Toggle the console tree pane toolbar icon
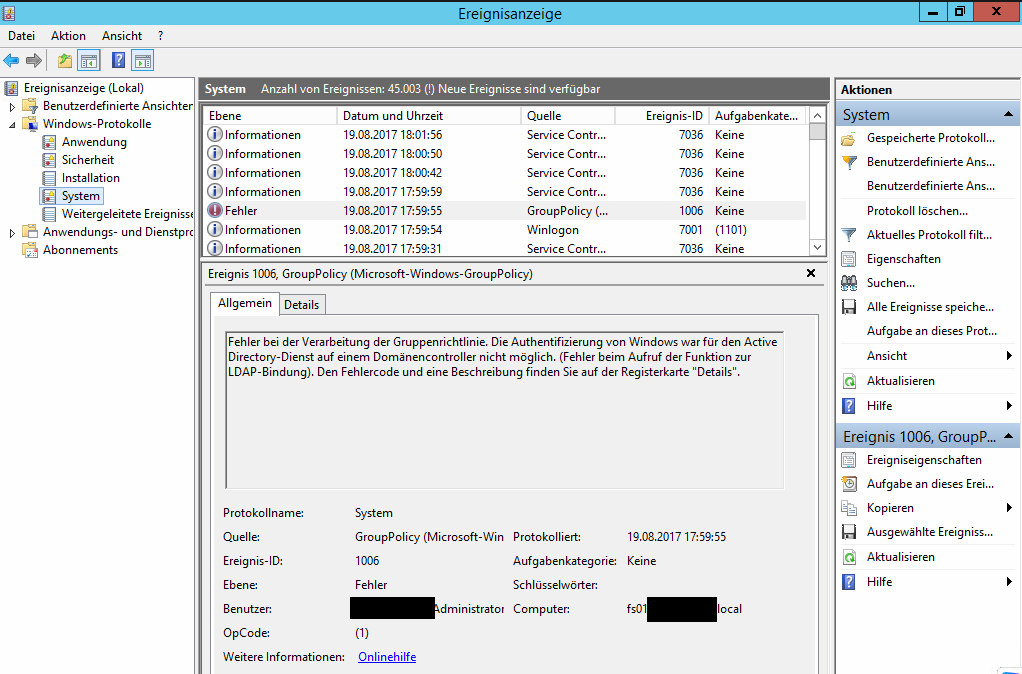 (x=89, y=61)
